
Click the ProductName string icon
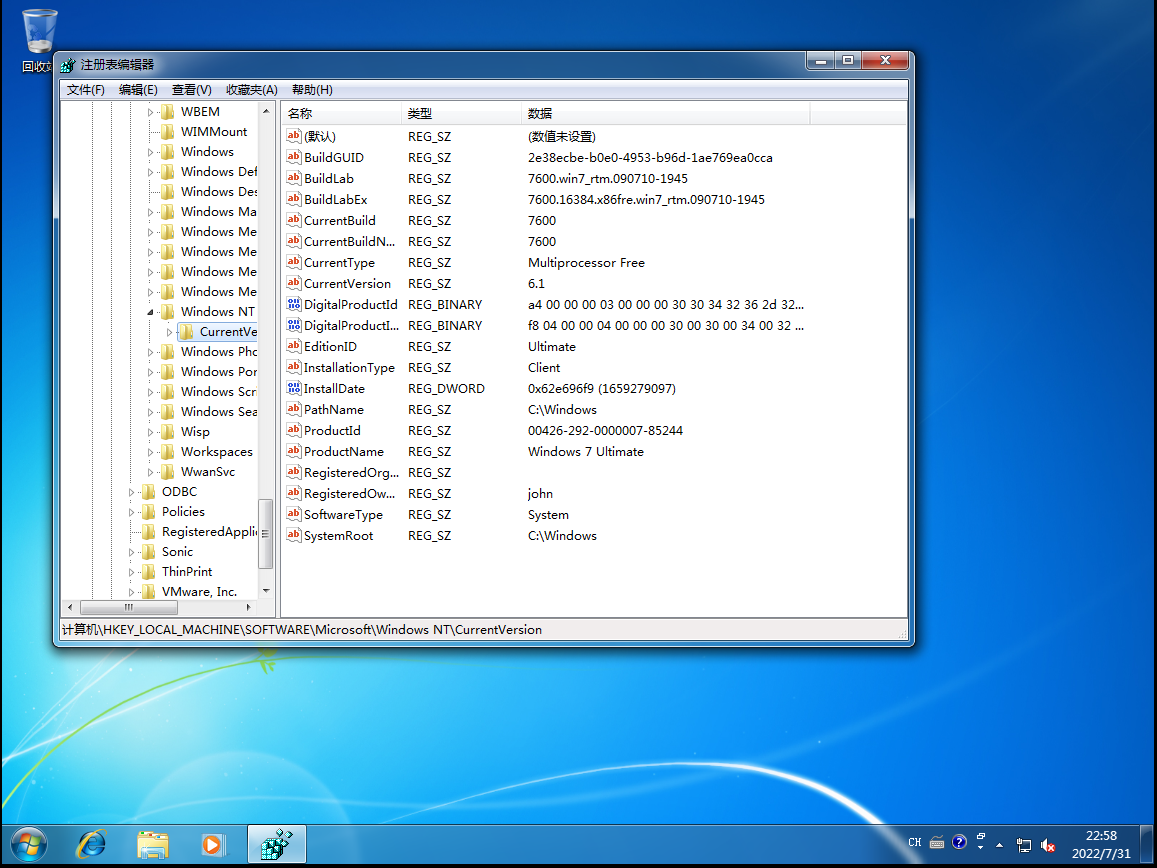(294, 451)
